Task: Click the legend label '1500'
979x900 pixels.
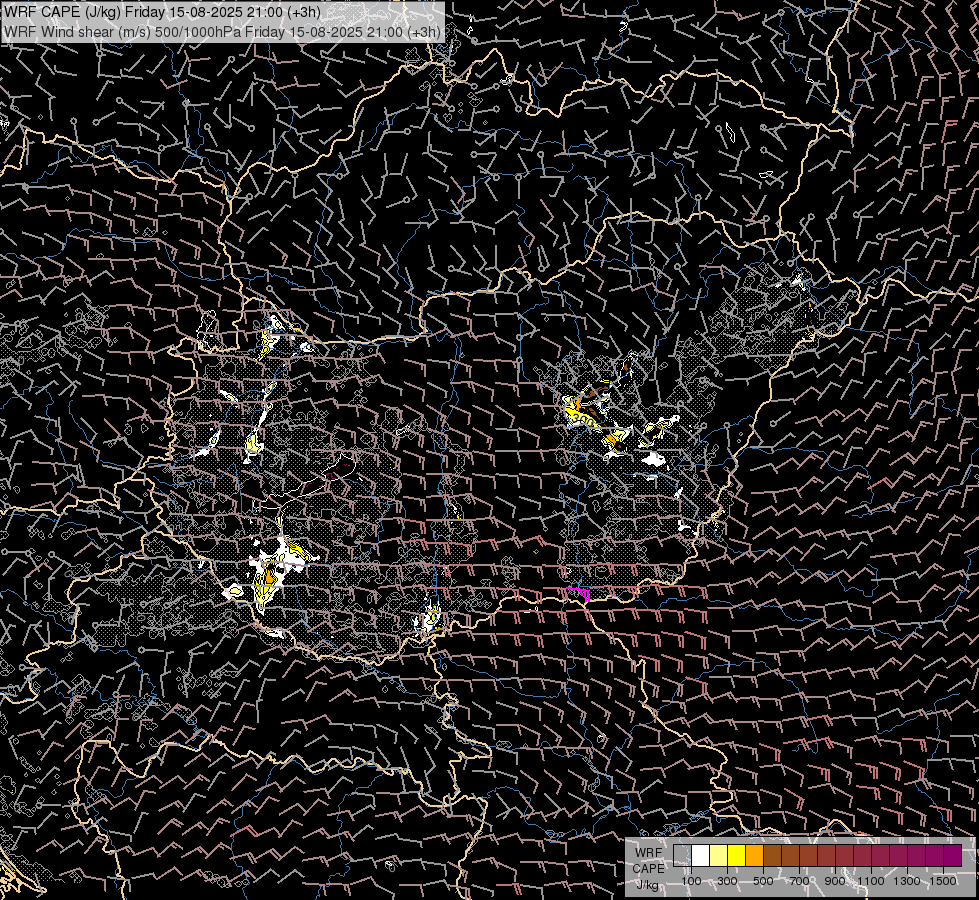Action: click(943, 881)
